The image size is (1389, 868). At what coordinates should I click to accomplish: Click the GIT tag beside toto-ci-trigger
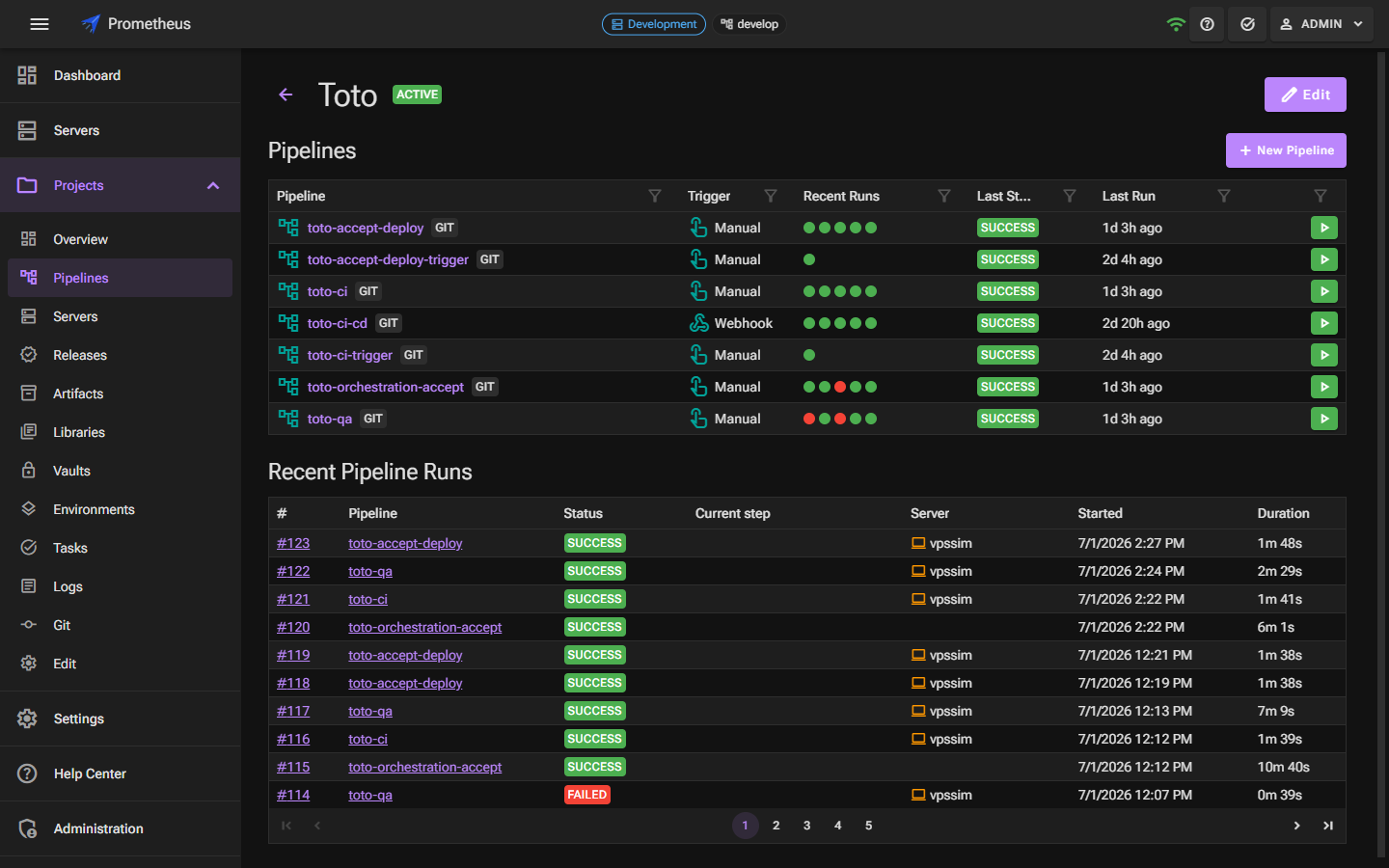coord(414,355)
